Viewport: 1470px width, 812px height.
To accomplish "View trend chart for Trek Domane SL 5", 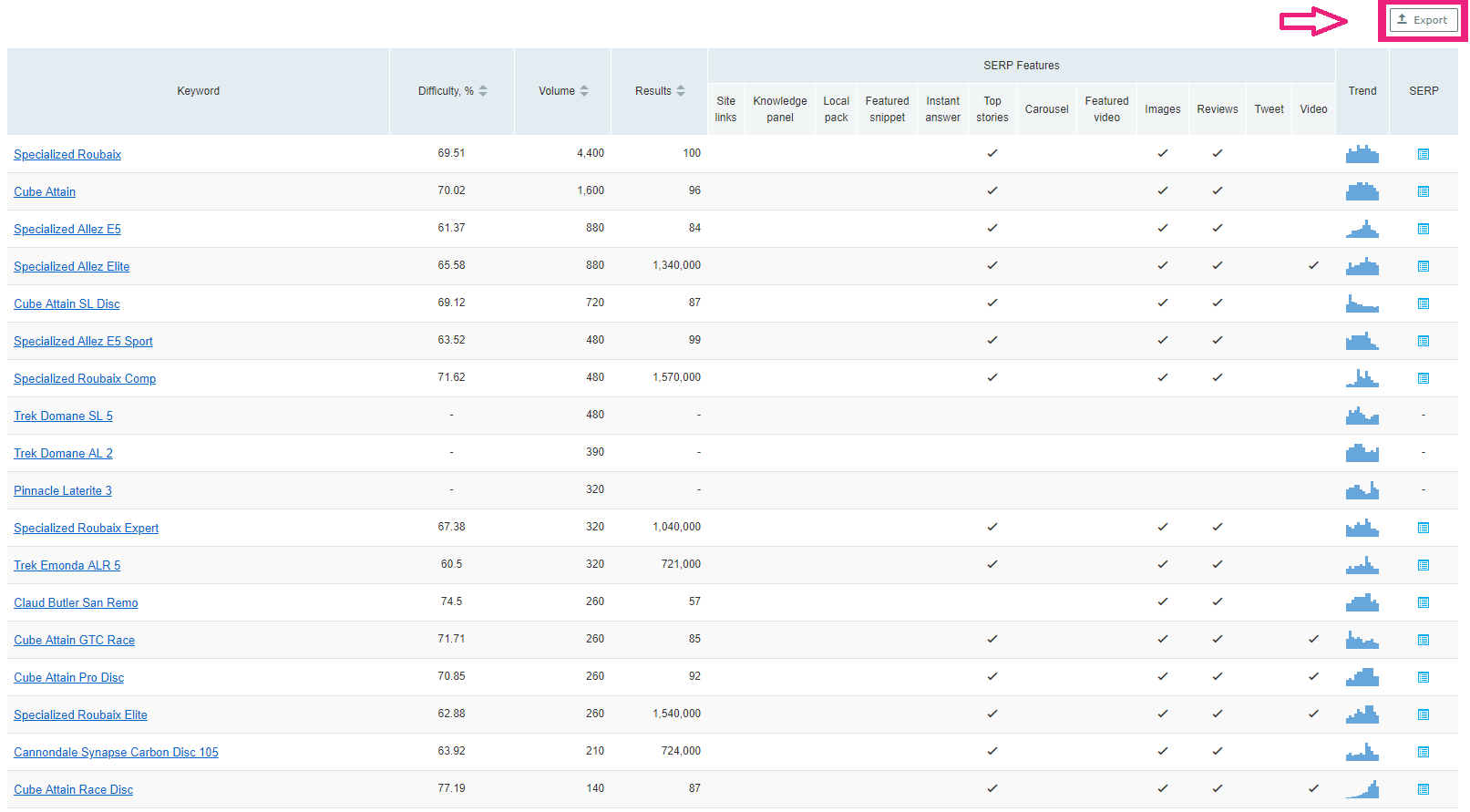I will click(x=1362, y=416).
